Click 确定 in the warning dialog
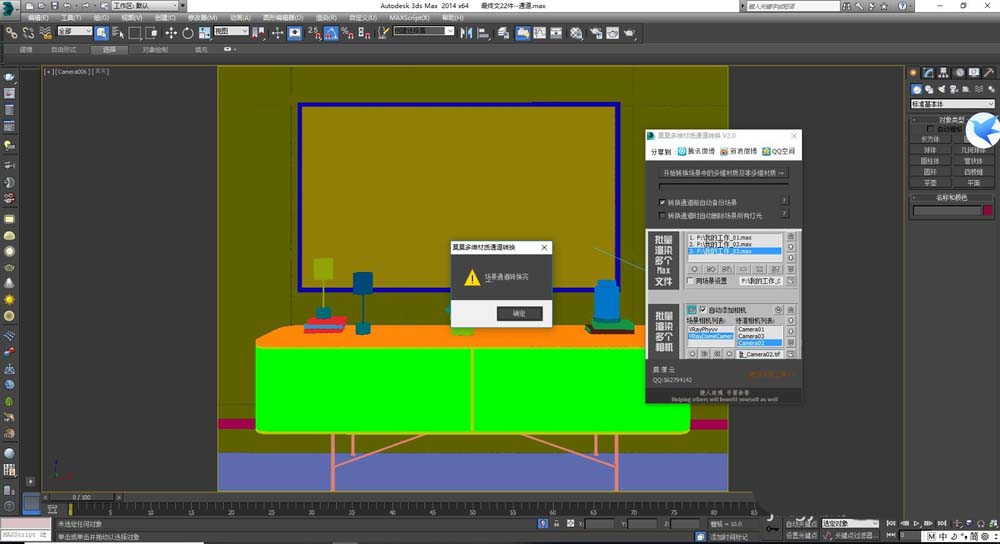Image resolution: width=1000 pixels, height=544 pixels. point(520,313)
